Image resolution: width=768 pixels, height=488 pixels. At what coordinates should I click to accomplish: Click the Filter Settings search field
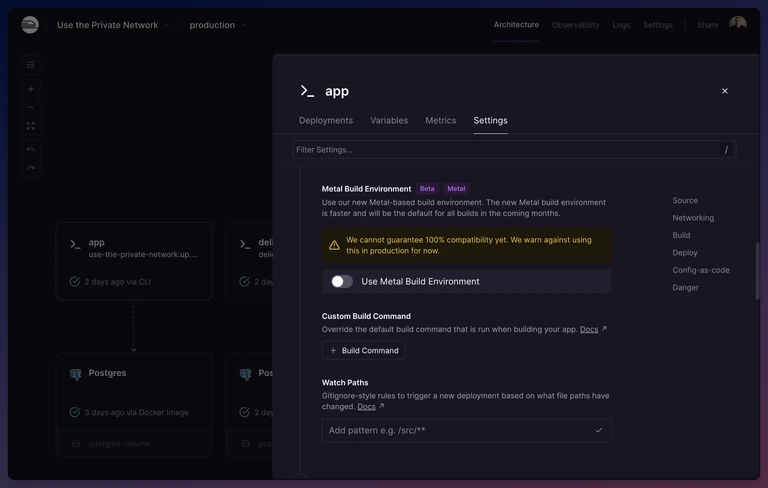(514, 149)
